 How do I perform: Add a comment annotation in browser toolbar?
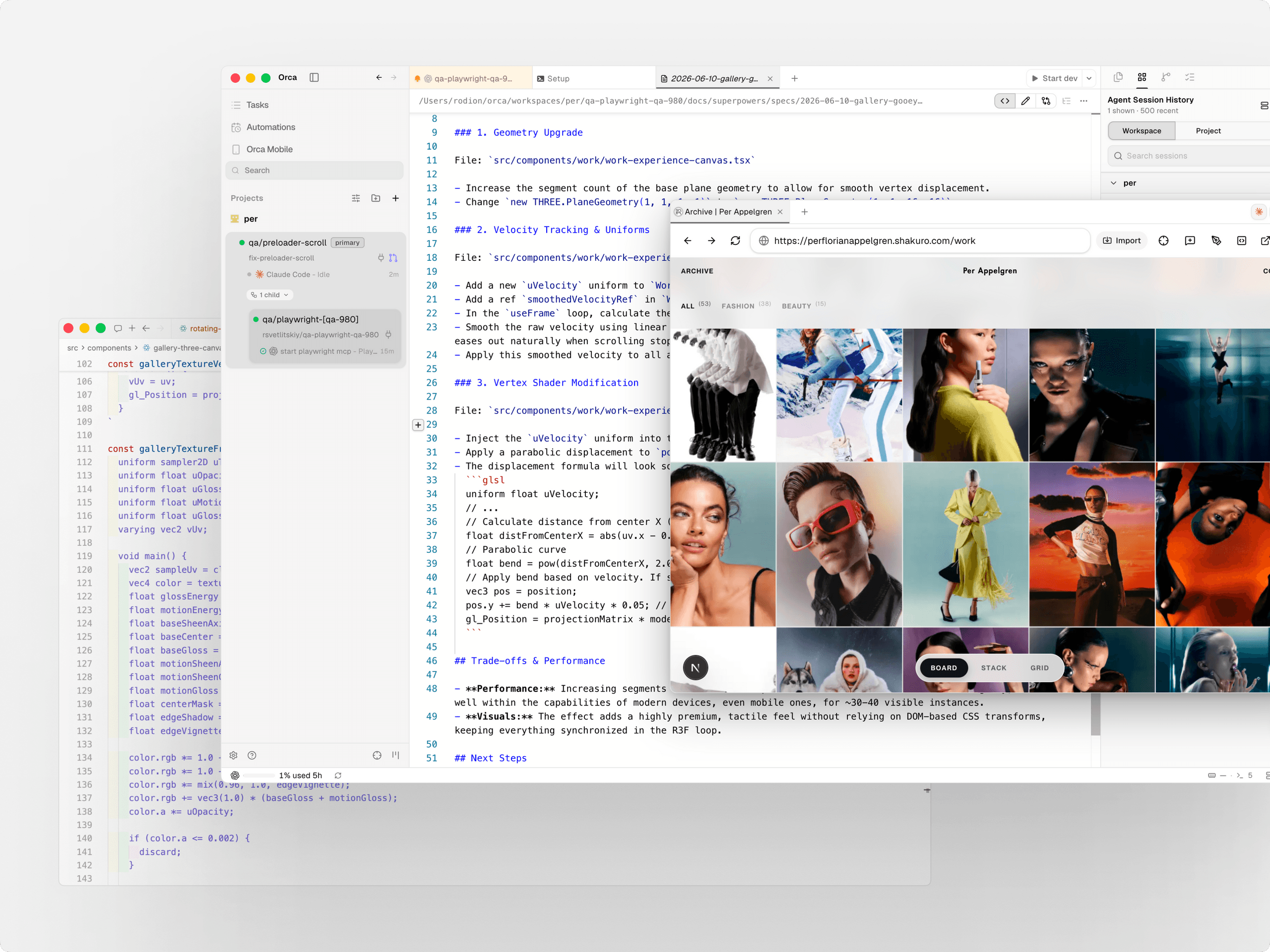click(1190, 241)
